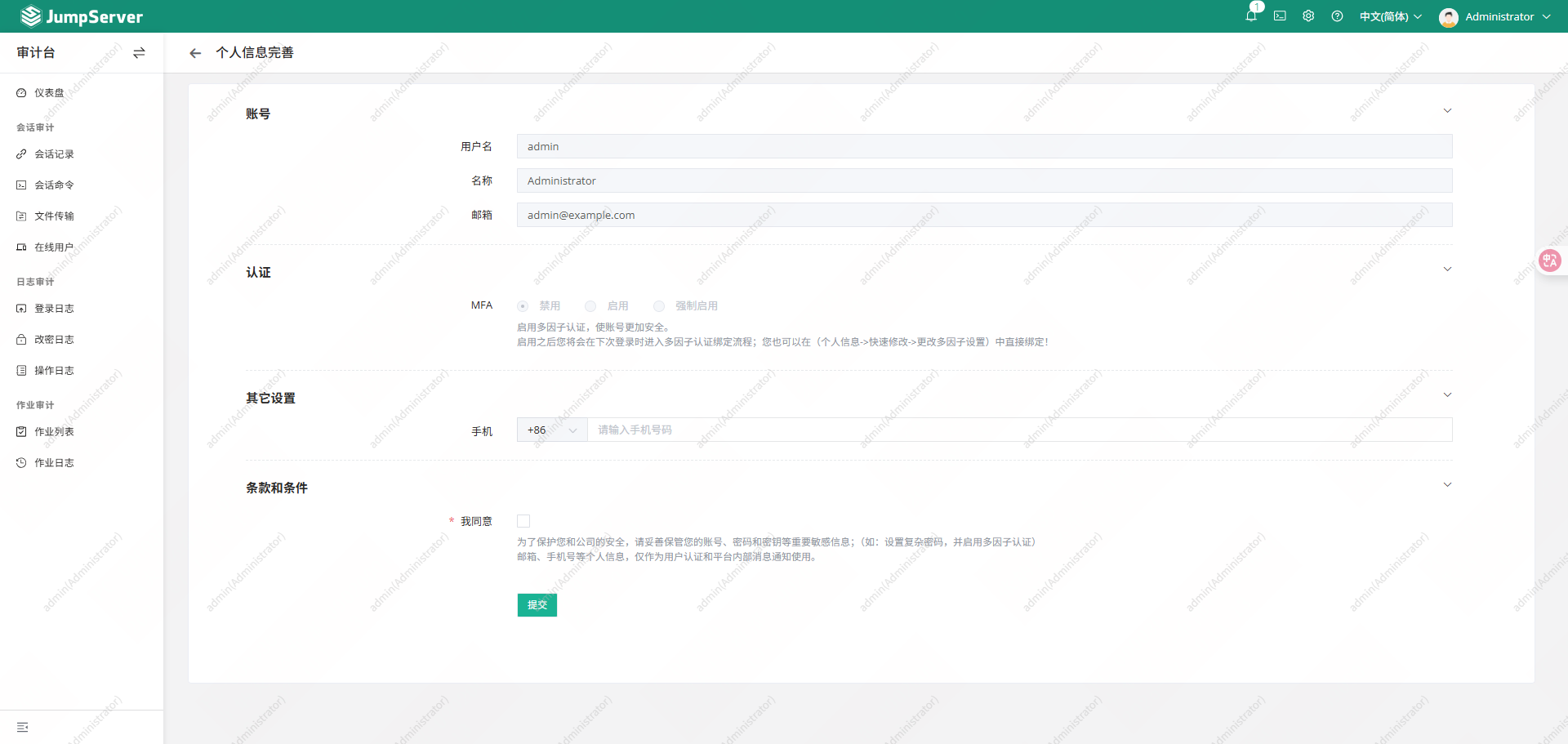1568x744 pixels.
Task: Click the Administrator avatar picture
Action: pyautogui.click(x=1449, y=17)
